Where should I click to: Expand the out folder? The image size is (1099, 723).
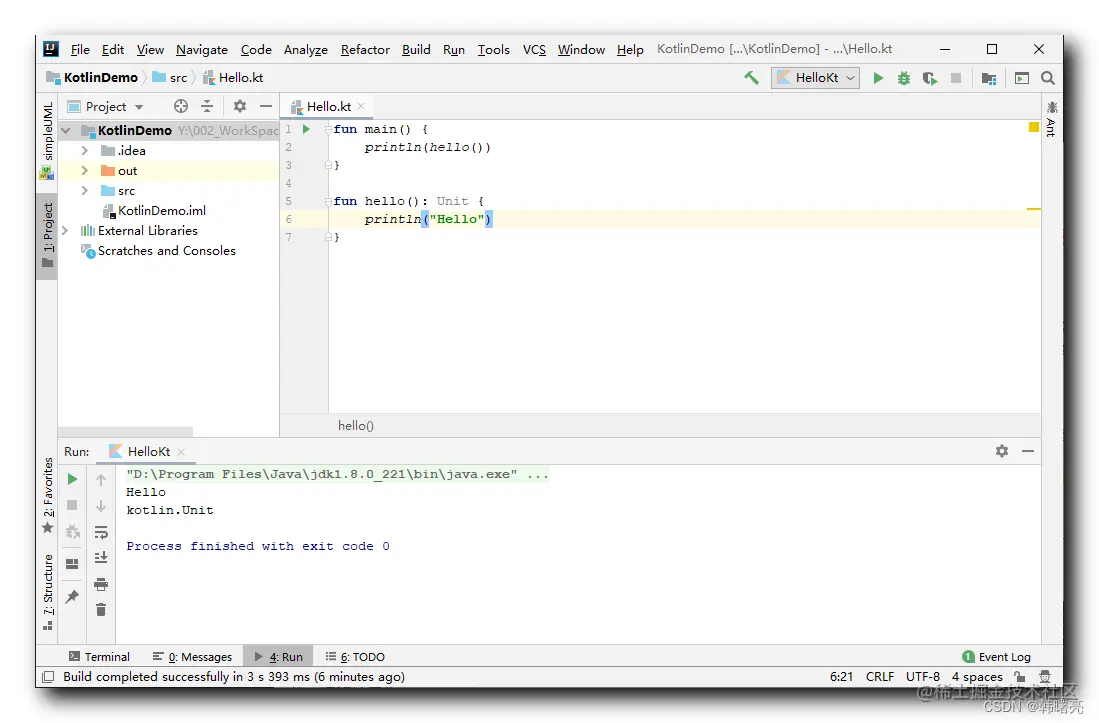coord(85,170)
